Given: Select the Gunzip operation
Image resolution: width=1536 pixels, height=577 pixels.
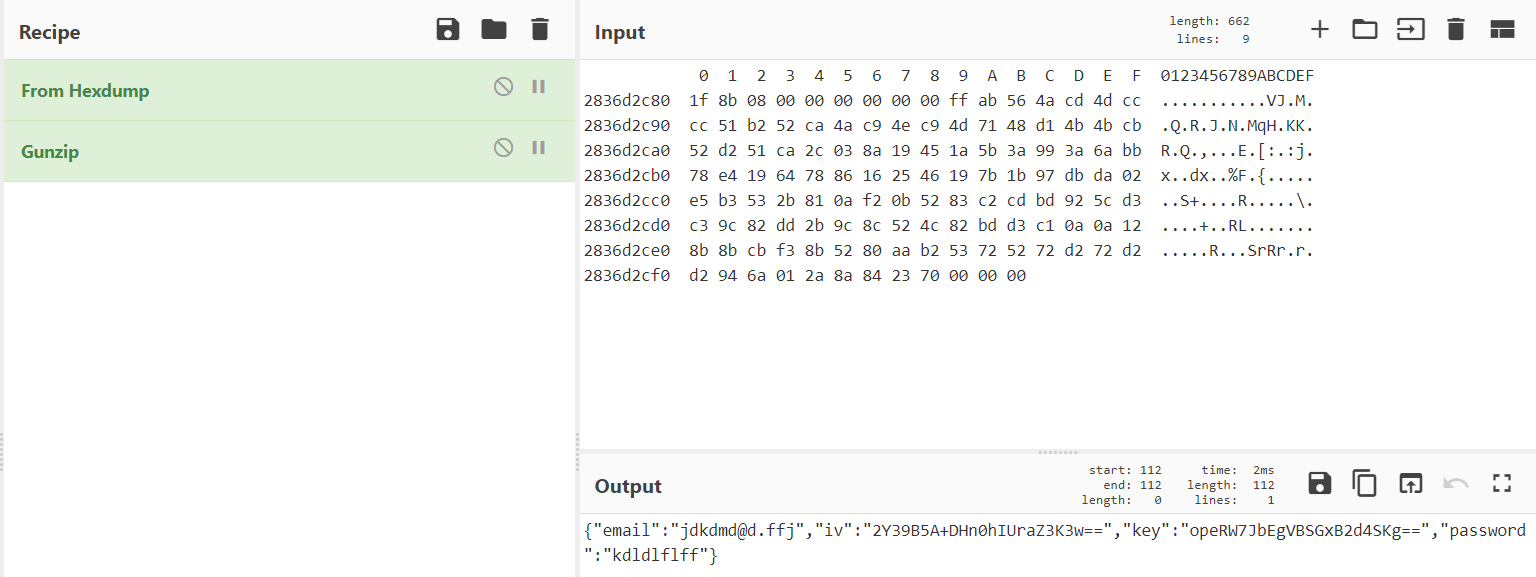Looking at the screenshot, I should point(50,152).
